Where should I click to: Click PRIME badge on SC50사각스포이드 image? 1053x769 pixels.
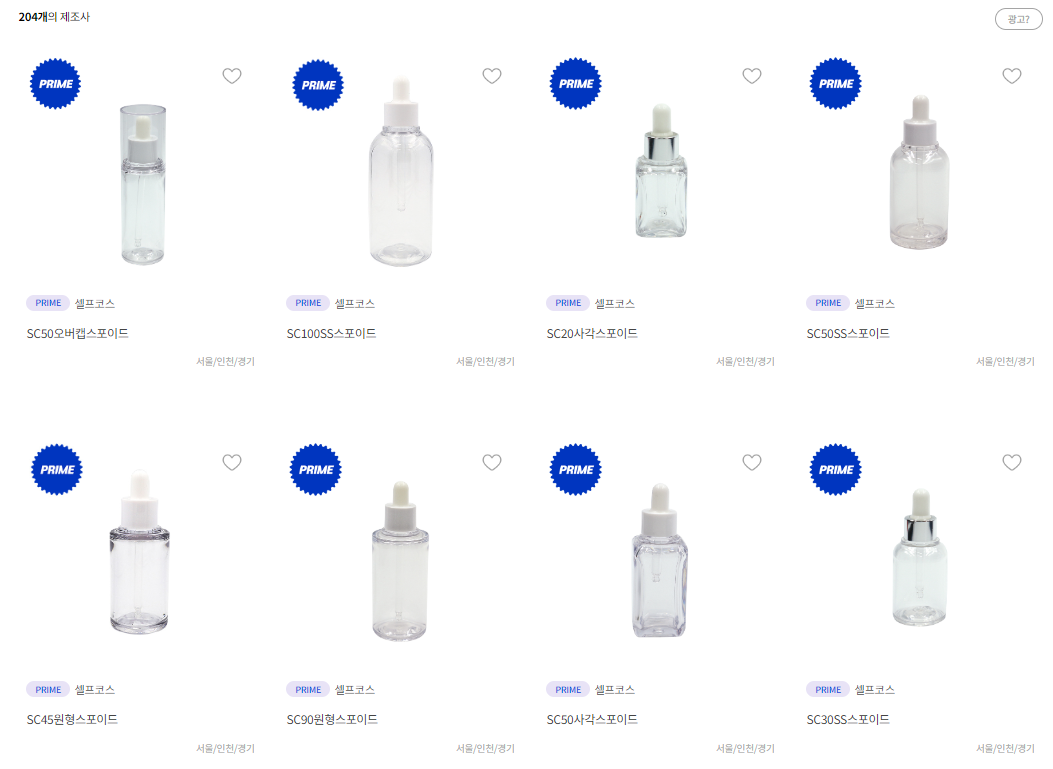click(576, 469)
